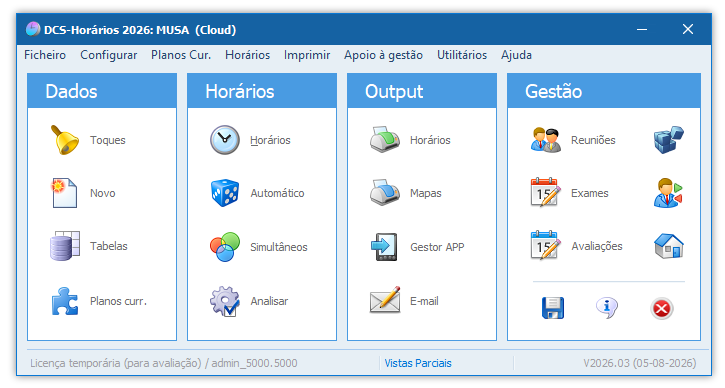Open the Apoio à gestão menu
Viewport: 725px width, 388px height.
383,55
